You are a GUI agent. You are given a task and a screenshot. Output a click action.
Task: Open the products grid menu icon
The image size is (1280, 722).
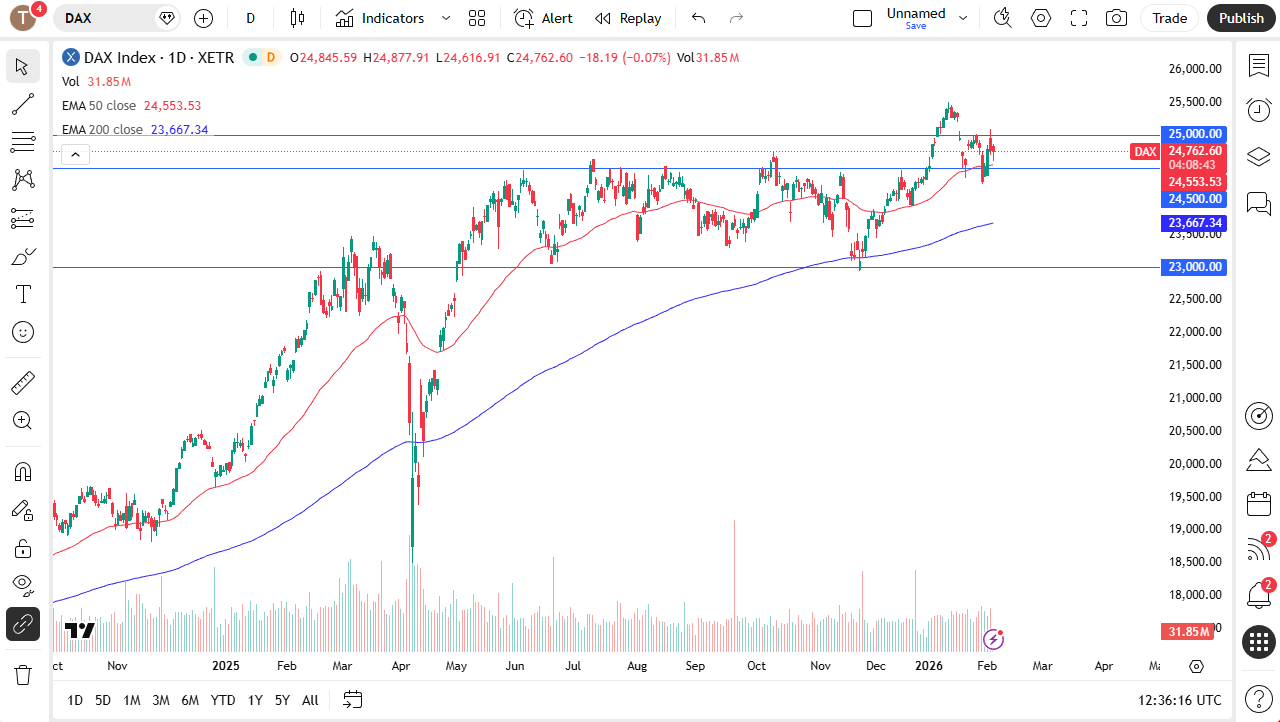click(x=1258, y=641)
